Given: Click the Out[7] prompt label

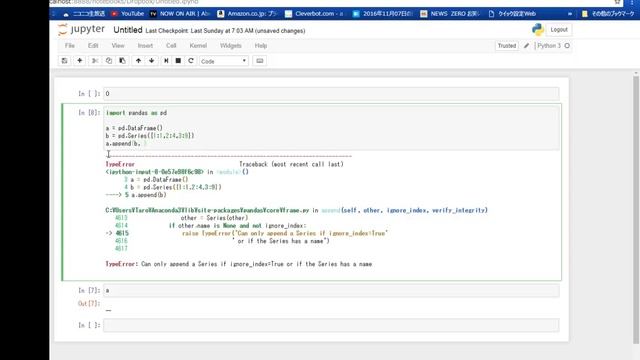Looking at the screenshot, I should coord(89,303).
